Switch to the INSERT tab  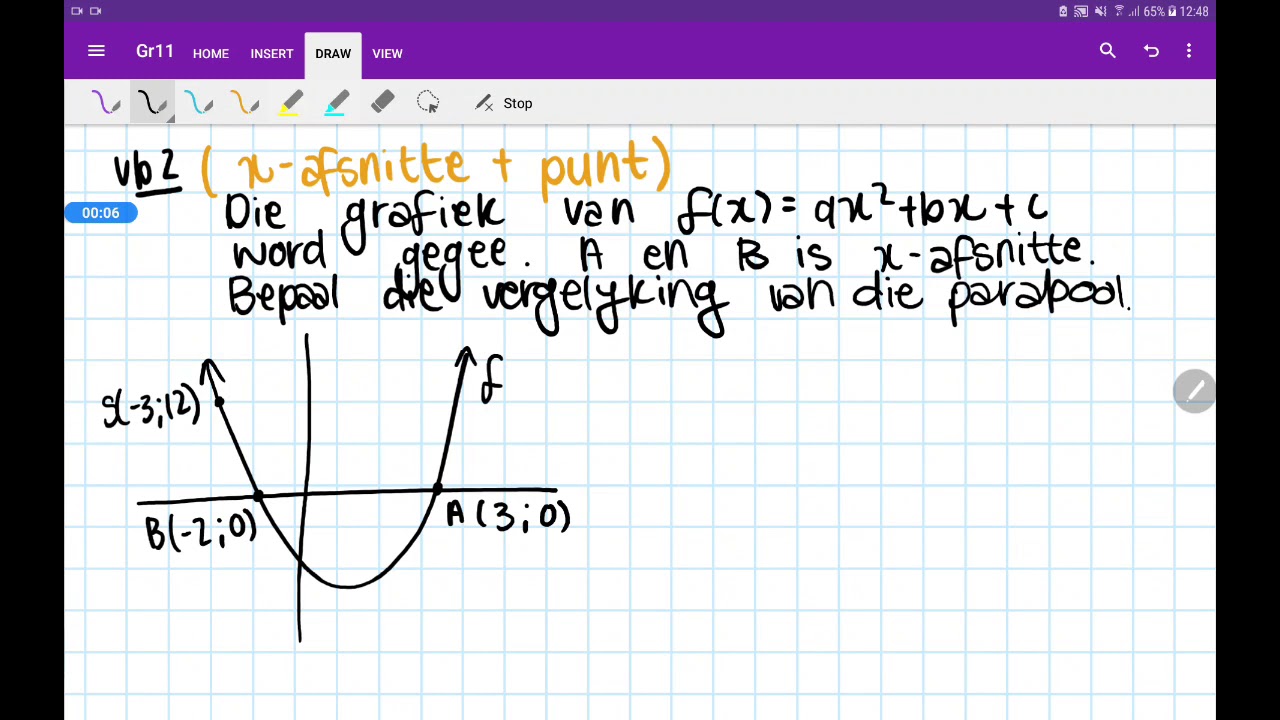(x=272, y=54)
